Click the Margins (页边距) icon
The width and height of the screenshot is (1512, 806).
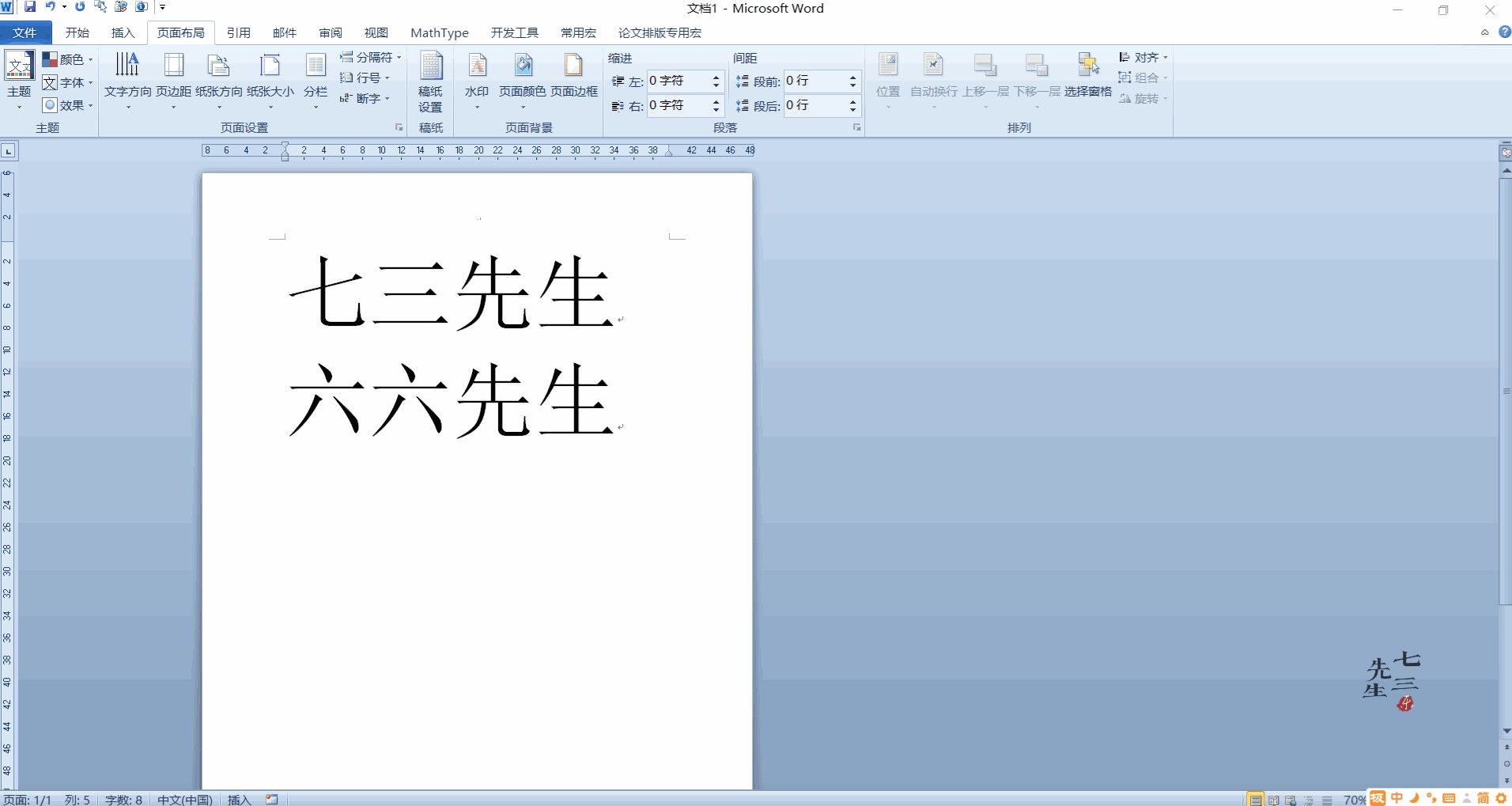173,66
